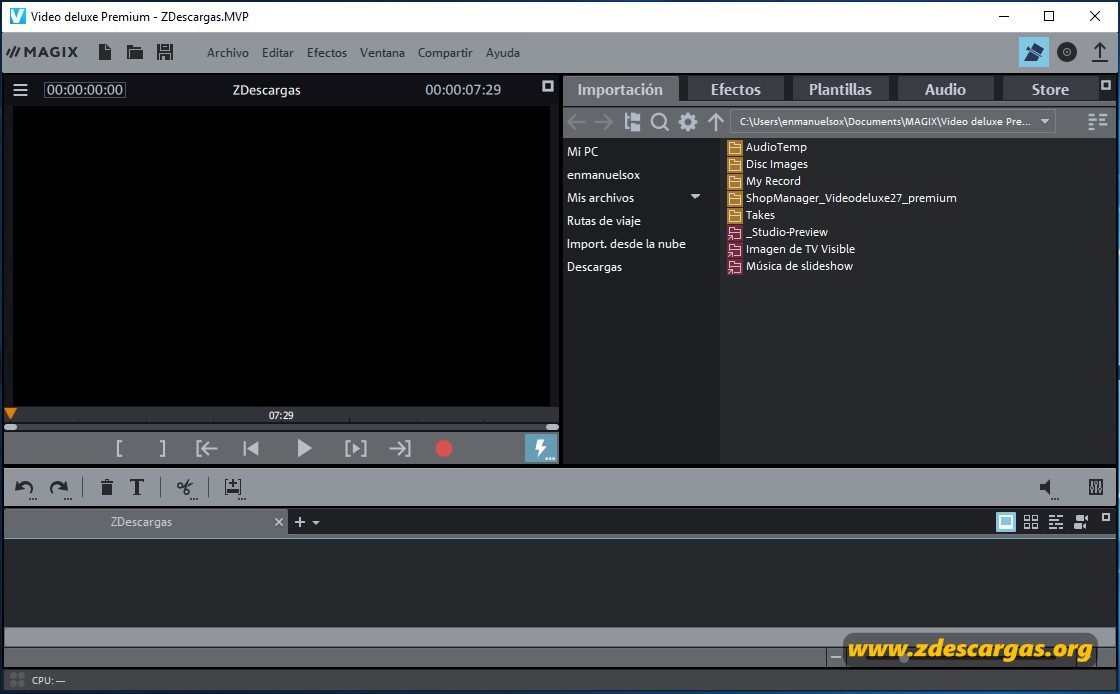Click the export upload arrow icon
The width and height of the screenshot is (1120, 694).
(x=1100, y=52)
